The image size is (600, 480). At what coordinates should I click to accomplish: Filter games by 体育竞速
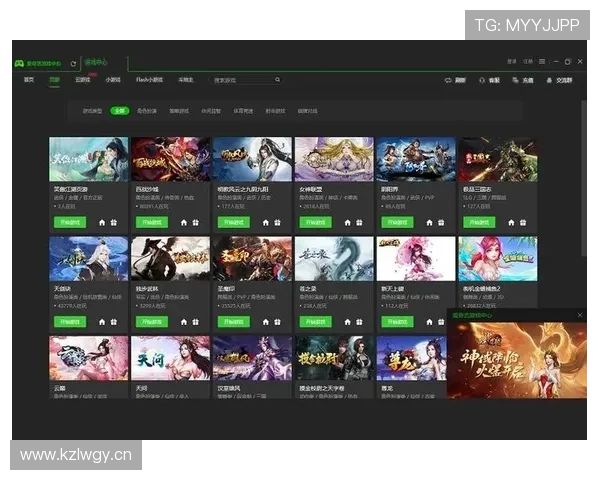click(x=243, y=111)
